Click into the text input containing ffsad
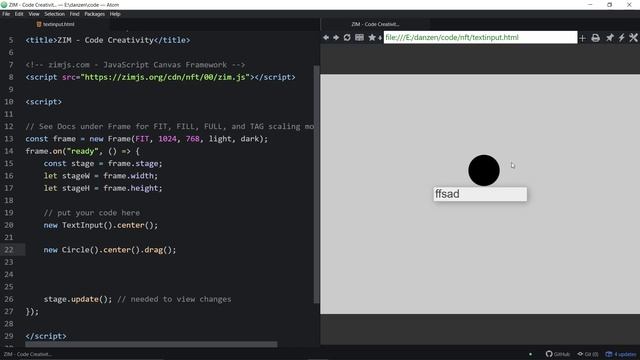Screen dimensions: 640x360 (480, 194)
